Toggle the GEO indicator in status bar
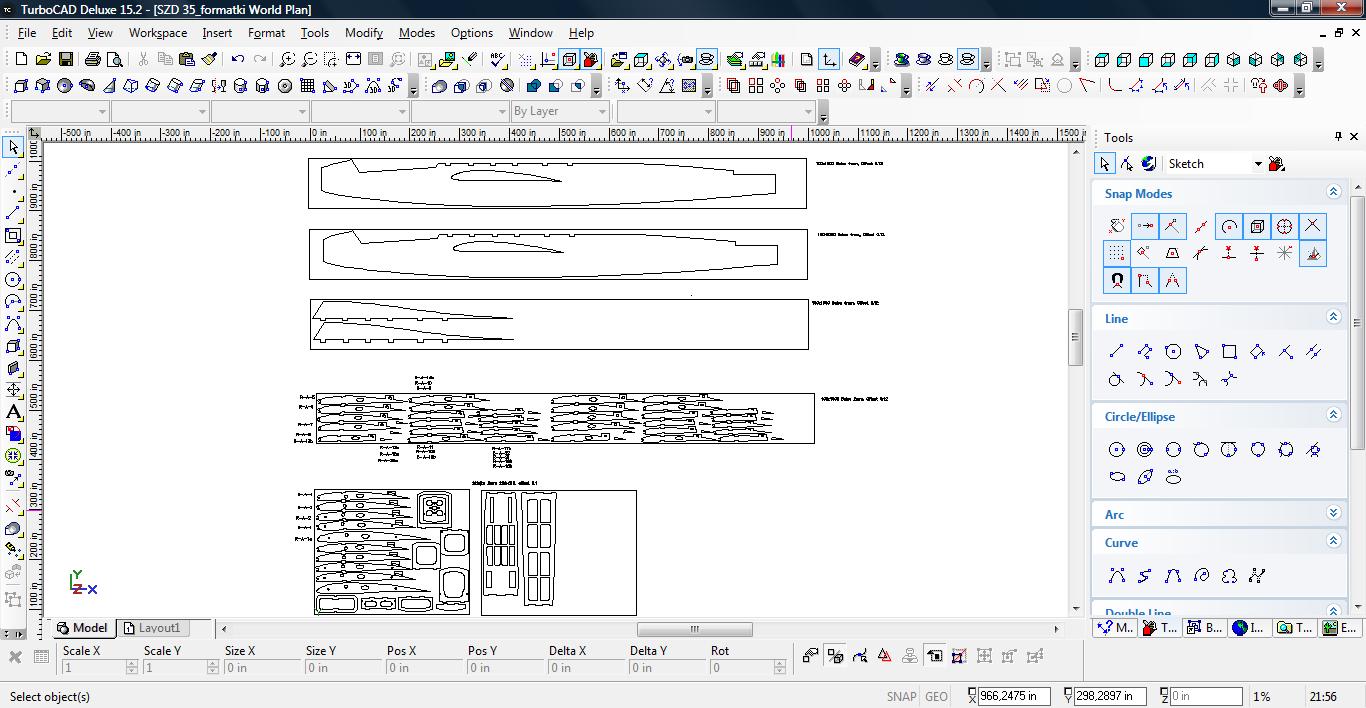 point(936,696)
